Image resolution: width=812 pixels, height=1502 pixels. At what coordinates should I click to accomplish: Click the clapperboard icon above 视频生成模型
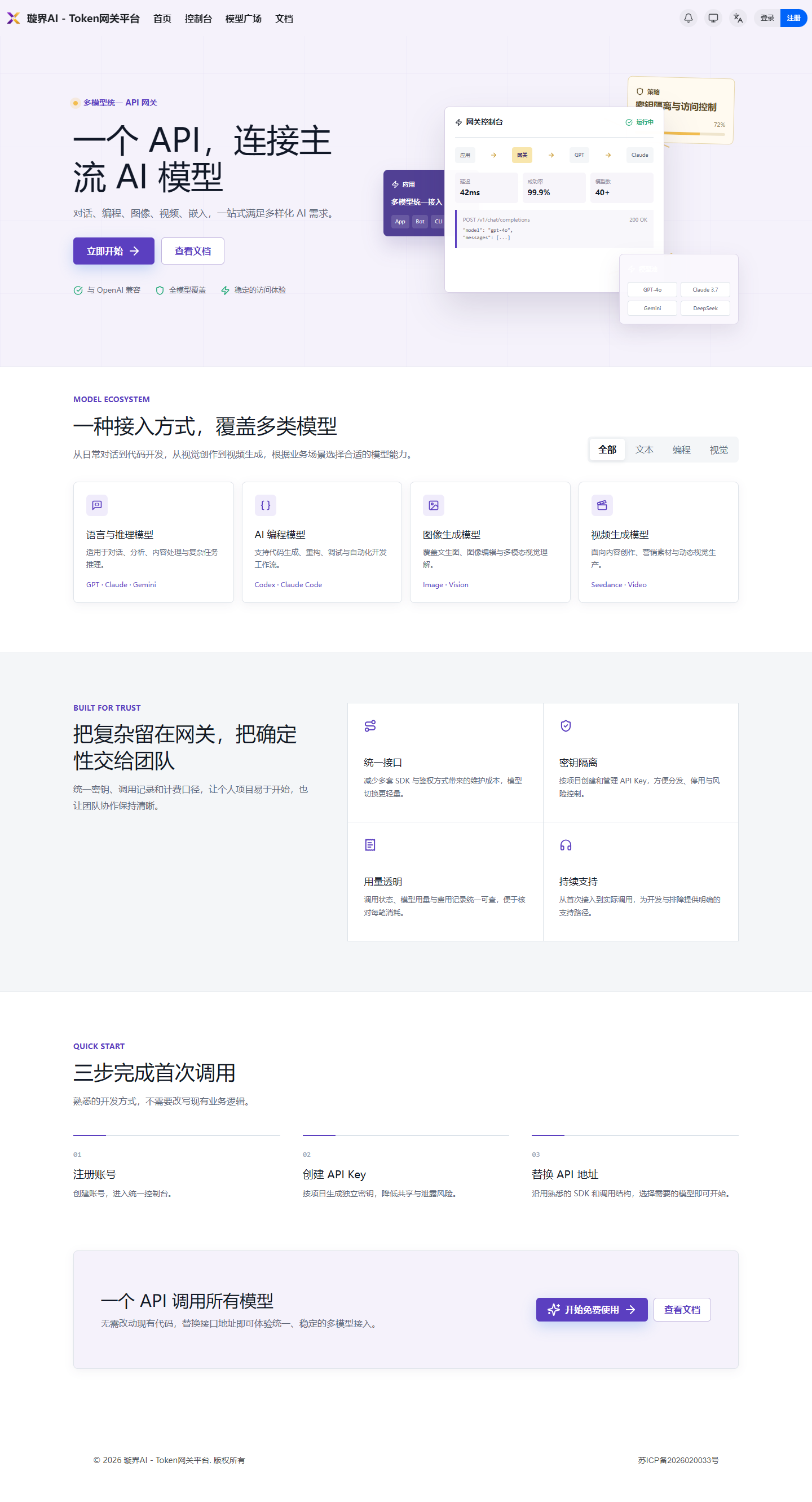coord(602,505)
